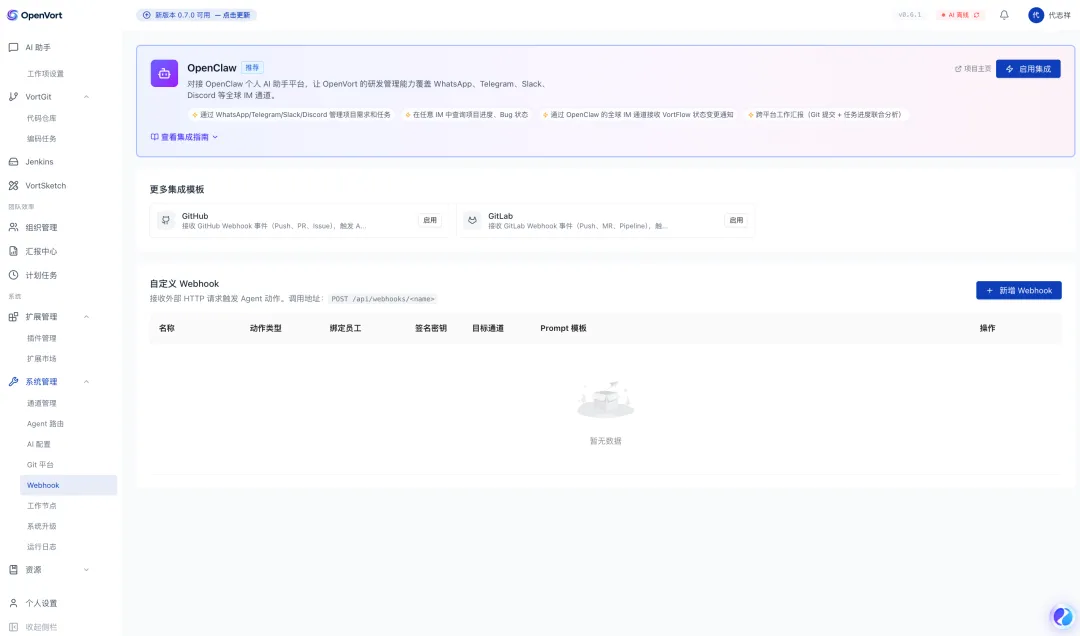Viewport: 1080px width, 636px height.
Task: Click the 资源 book icon
Action: click(x=13, y=570)
